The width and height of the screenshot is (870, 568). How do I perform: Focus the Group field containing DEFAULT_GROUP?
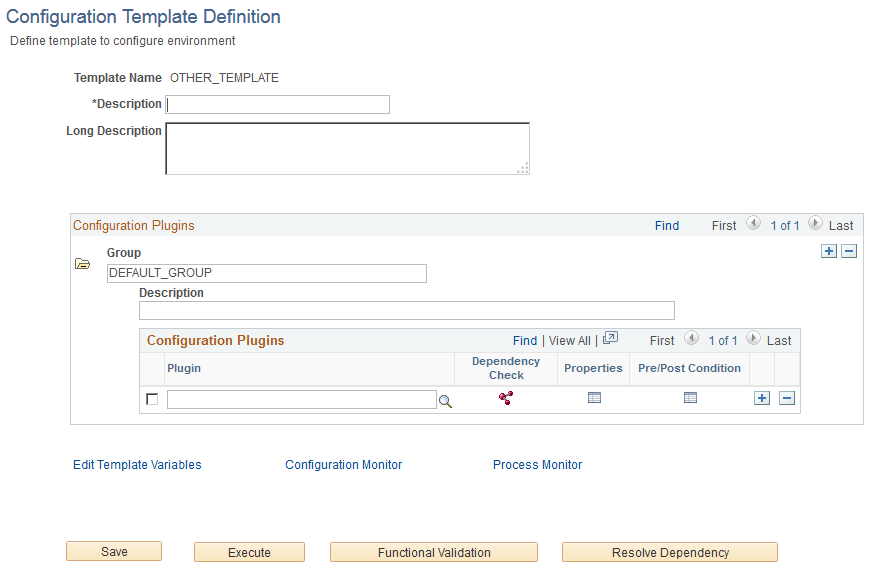[267, 273]
